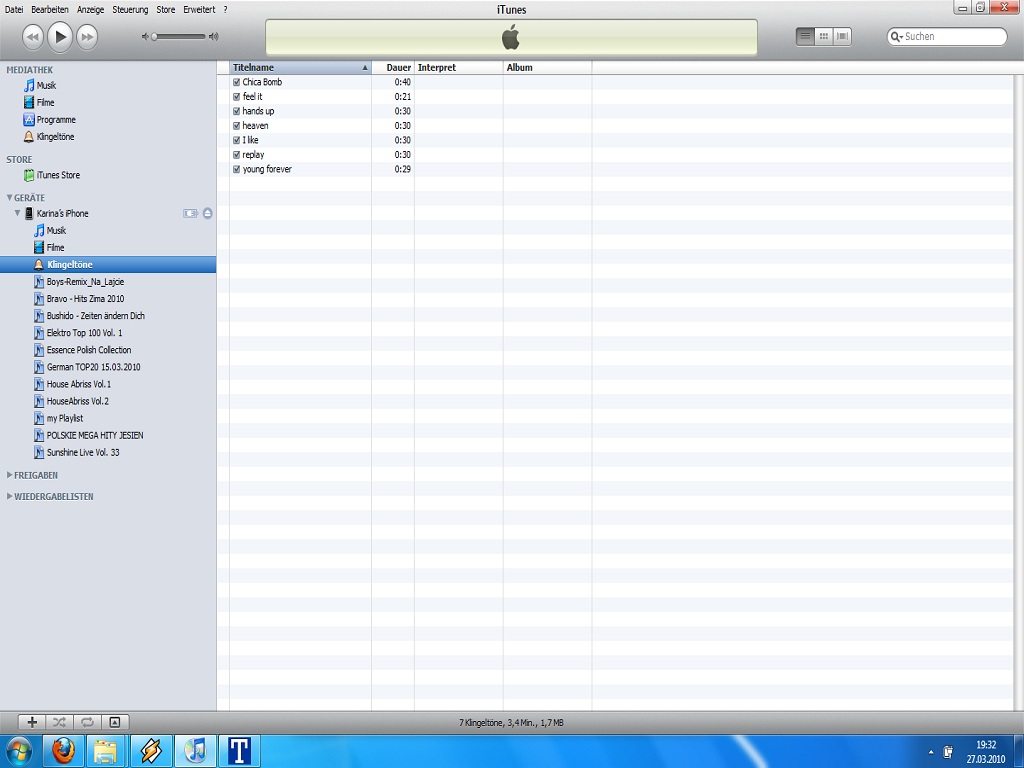Open the Bearbeiten menu
Image resolution: width=1024 pixels, height=768 pixels.
tap(50, 10)
